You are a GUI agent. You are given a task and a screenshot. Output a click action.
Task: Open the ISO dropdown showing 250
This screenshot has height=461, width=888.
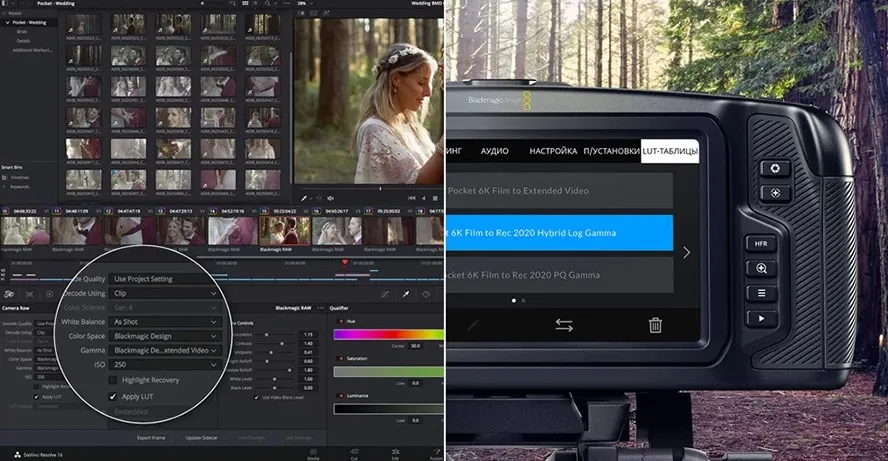pos(165,365)
